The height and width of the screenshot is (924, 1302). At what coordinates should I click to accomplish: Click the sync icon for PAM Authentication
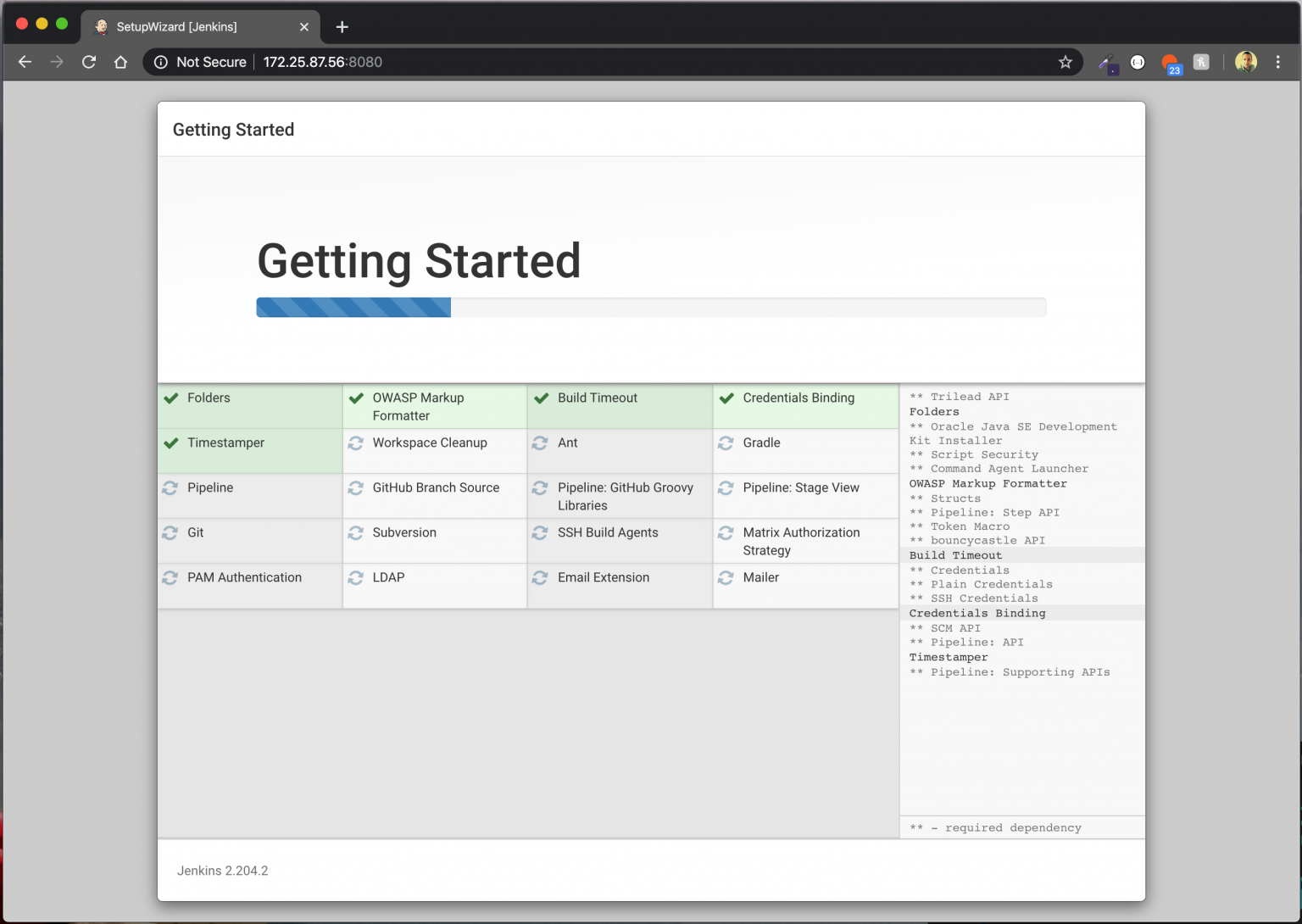click(170, 577)
